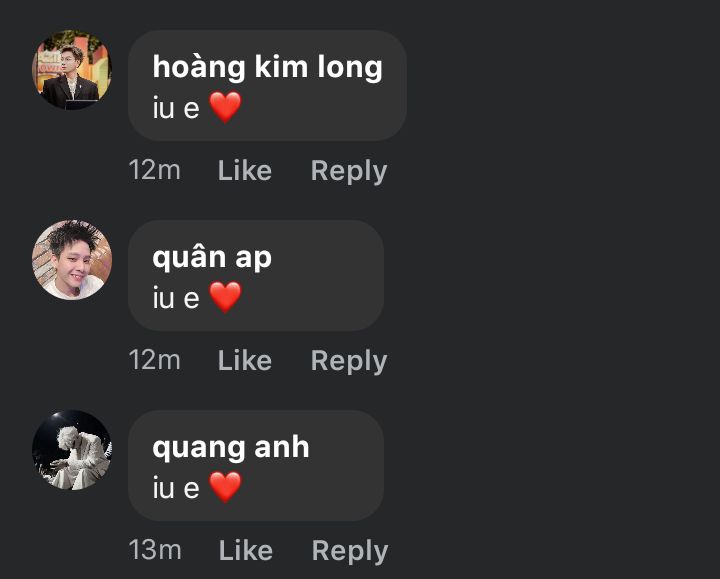Screen dimensions: 720x579
Task: Open quân ap's profile picture
Action: click(x=72, y=260)
